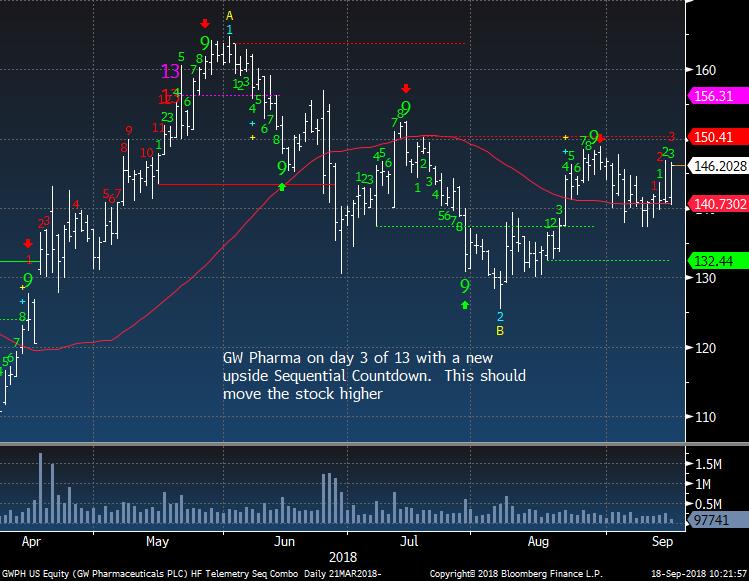Click the Jul month label
Viewport: 749px width, 581px height.
click(409, 542)
